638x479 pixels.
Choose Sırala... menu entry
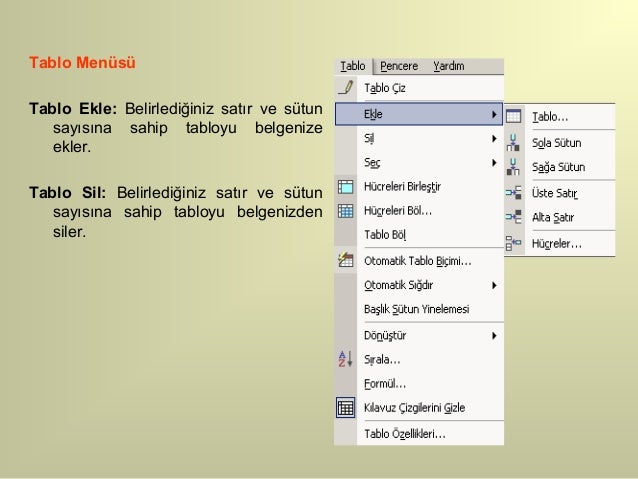pos(382,360)
